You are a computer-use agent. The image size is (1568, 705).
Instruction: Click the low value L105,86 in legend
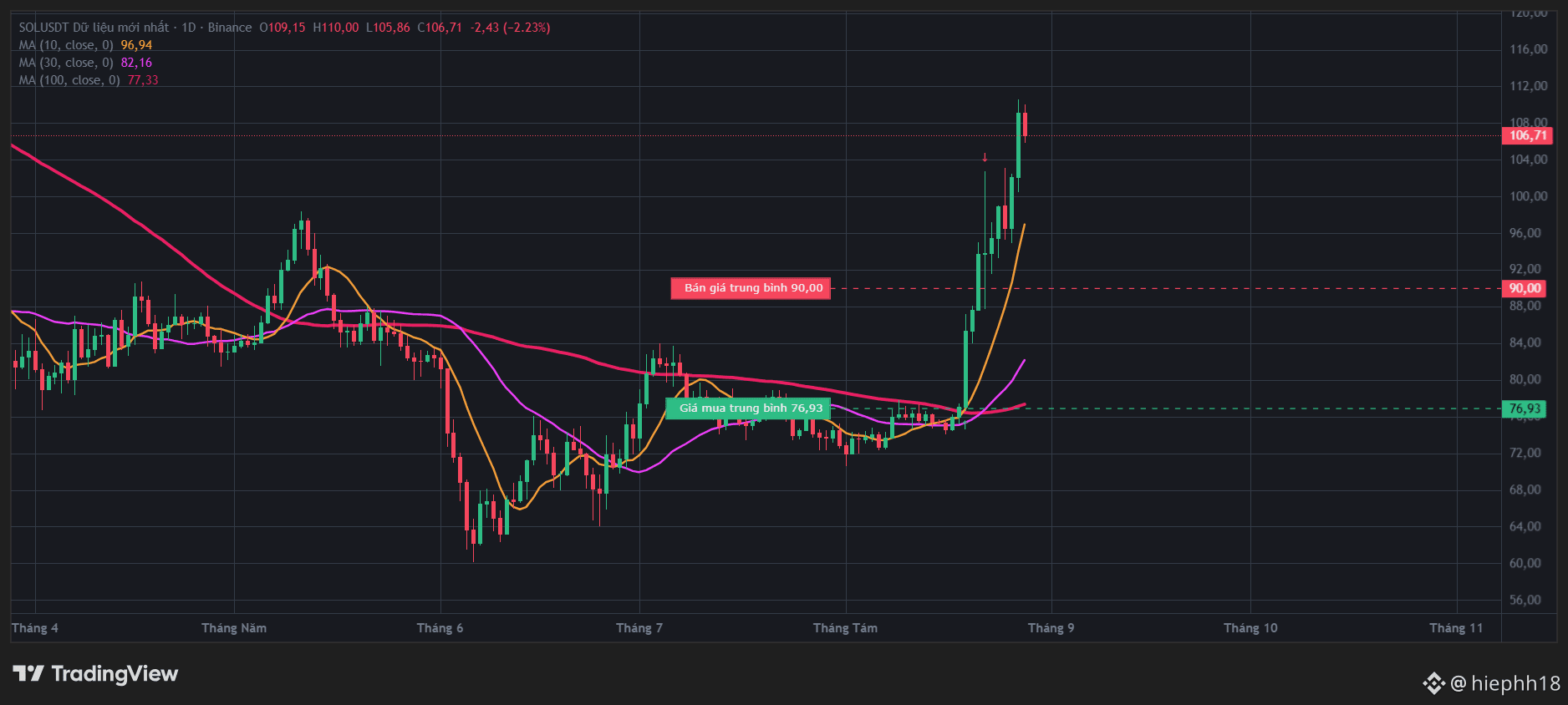pyautogui.click(x=388, y=28)
